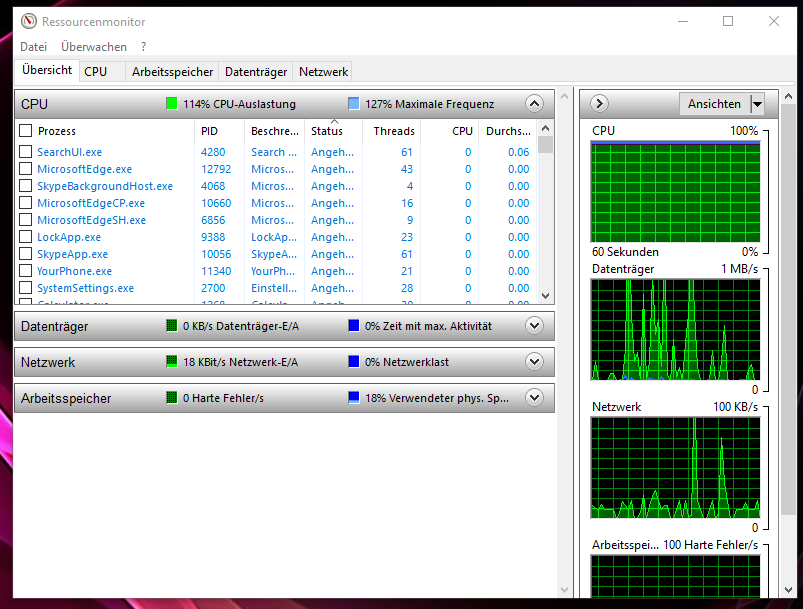The height and width of the screenshot is (609, 803).
Task: Click the Ansichten button
Action: (714, 104)
